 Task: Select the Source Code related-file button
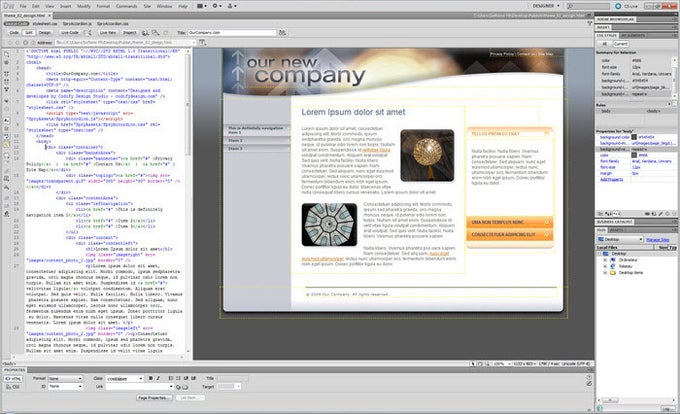16,23
